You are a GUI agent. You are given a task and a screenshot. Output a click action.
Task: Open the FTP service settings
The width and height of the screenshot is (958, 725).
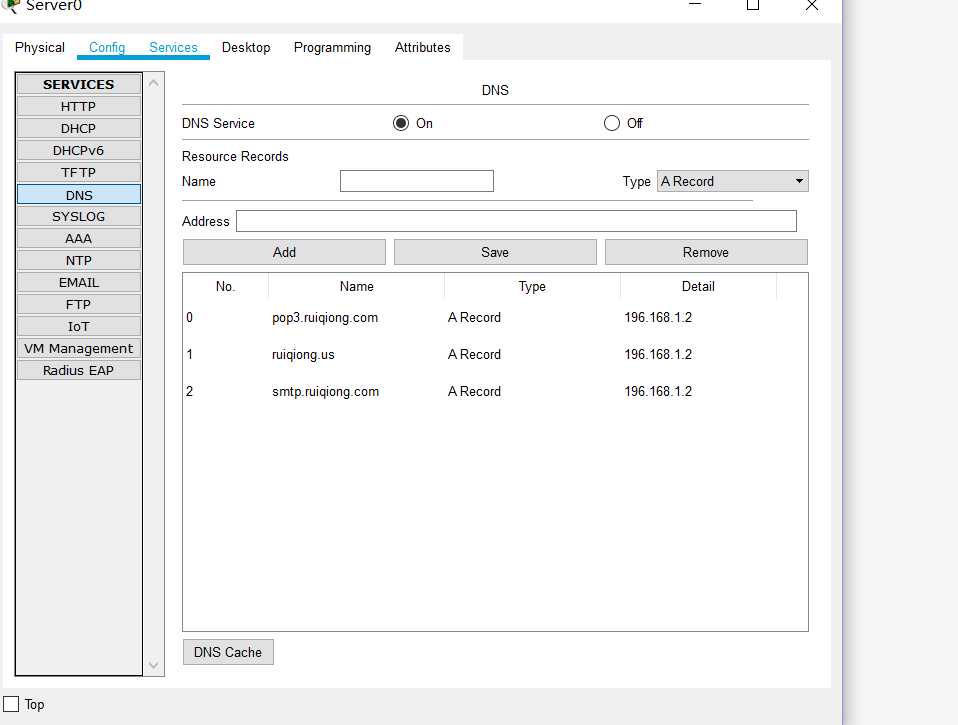[79, 304]
